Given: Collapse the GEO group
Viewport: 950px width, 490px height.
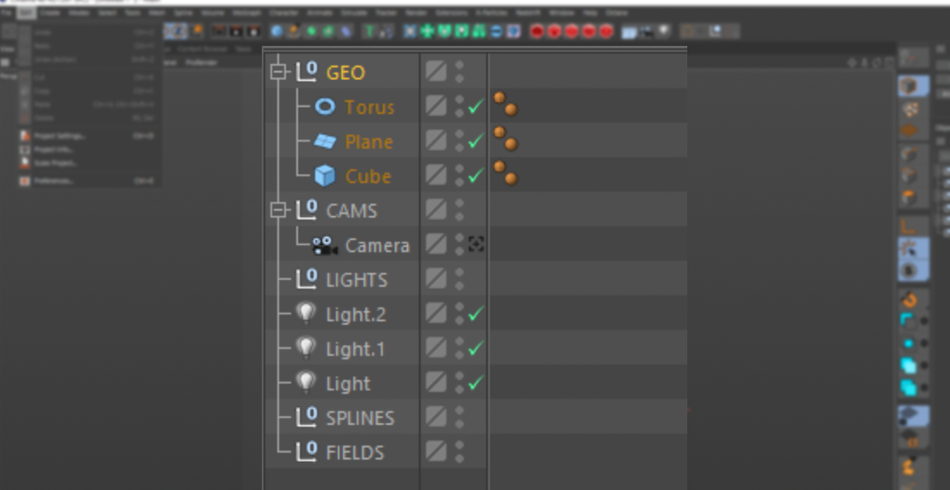Looking at the screenshot, I should (278, 72).
